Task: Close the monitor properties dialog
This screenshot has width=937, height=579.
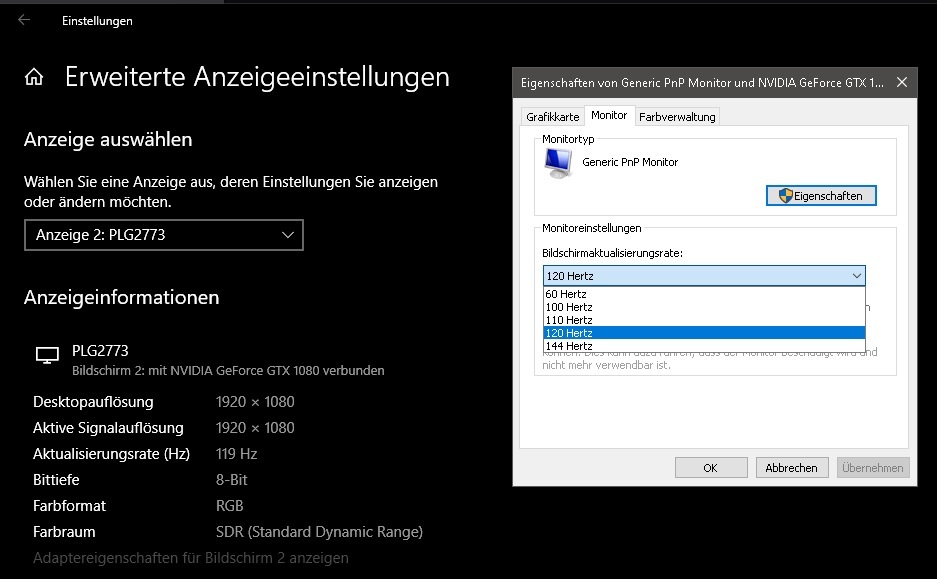Action: pyautogui.click(x=902, y=82)
